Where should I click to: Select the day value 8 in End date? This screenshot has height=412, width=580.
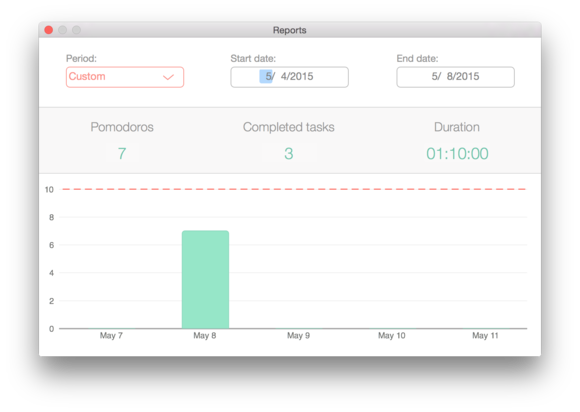click(x=450, y=77)
